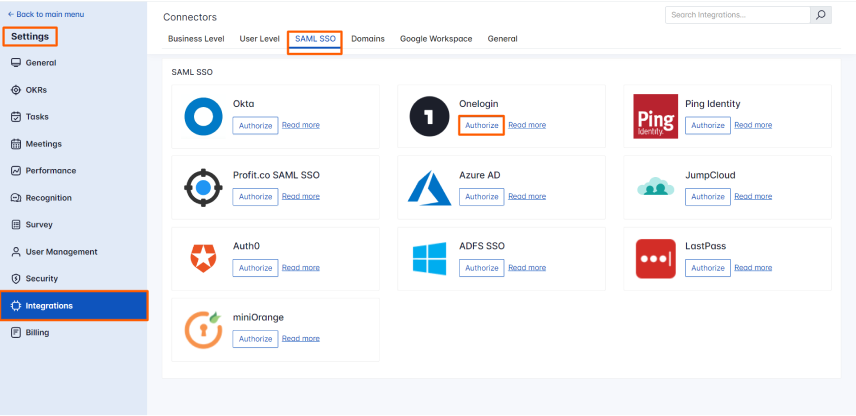Open the Domains tab
The width and height of the screenshot is (856, 416).
(x=368, y=39)
